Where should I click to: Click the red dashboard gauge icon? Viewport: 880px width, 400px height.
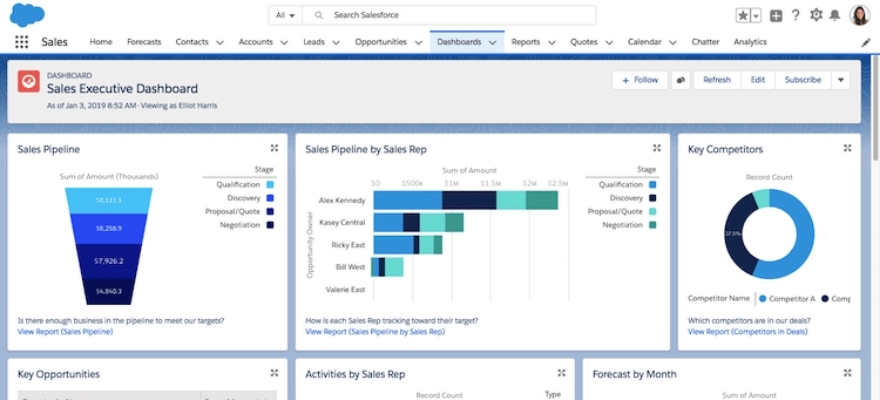(29, 81)
